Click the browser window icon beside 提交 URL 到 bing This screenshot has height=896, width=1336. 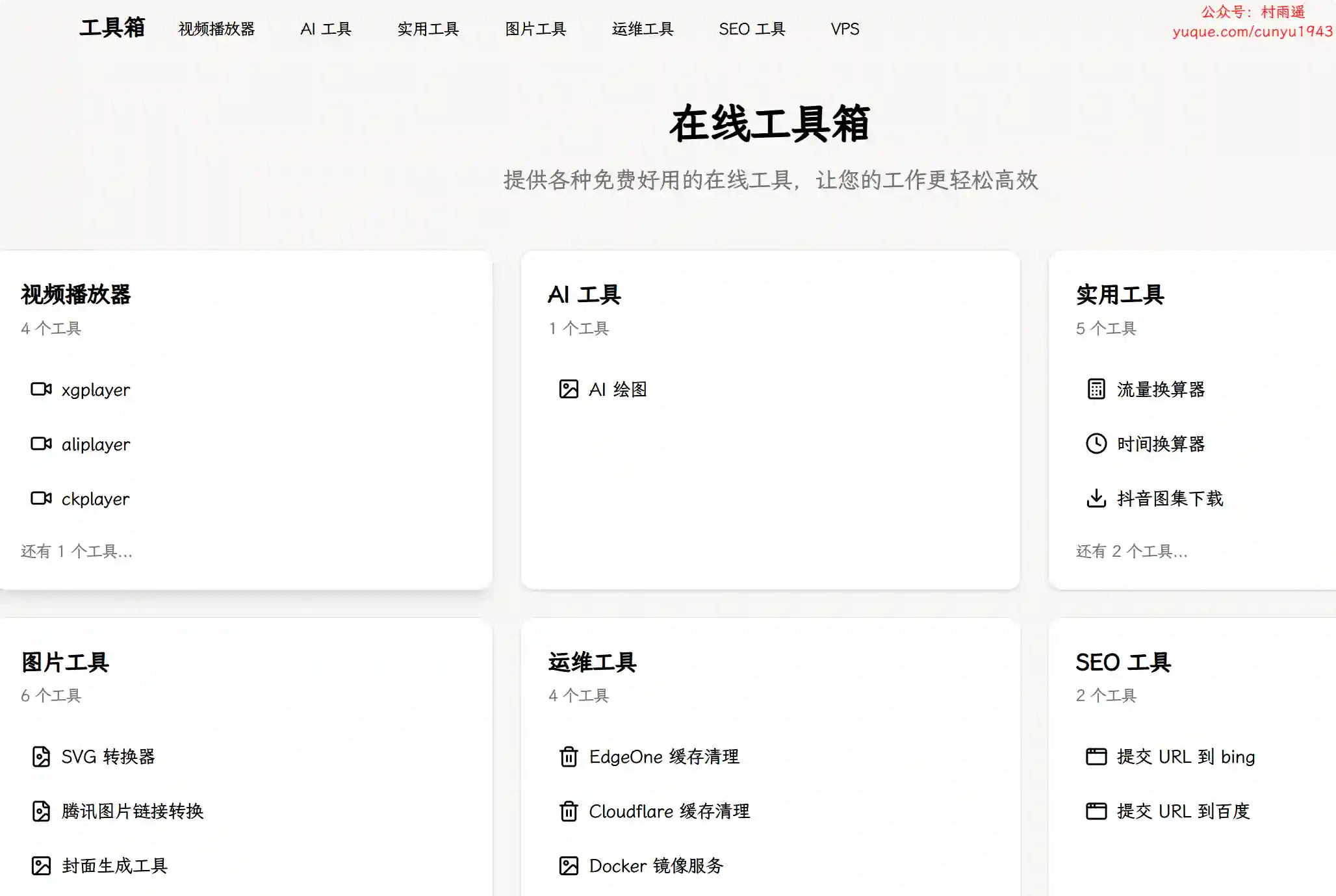coord(1096,756)
